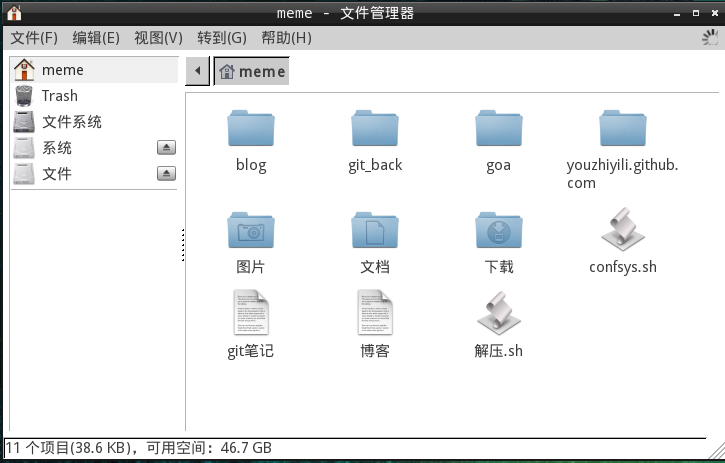Select the Trash sidebar entry label

[60, 96]
